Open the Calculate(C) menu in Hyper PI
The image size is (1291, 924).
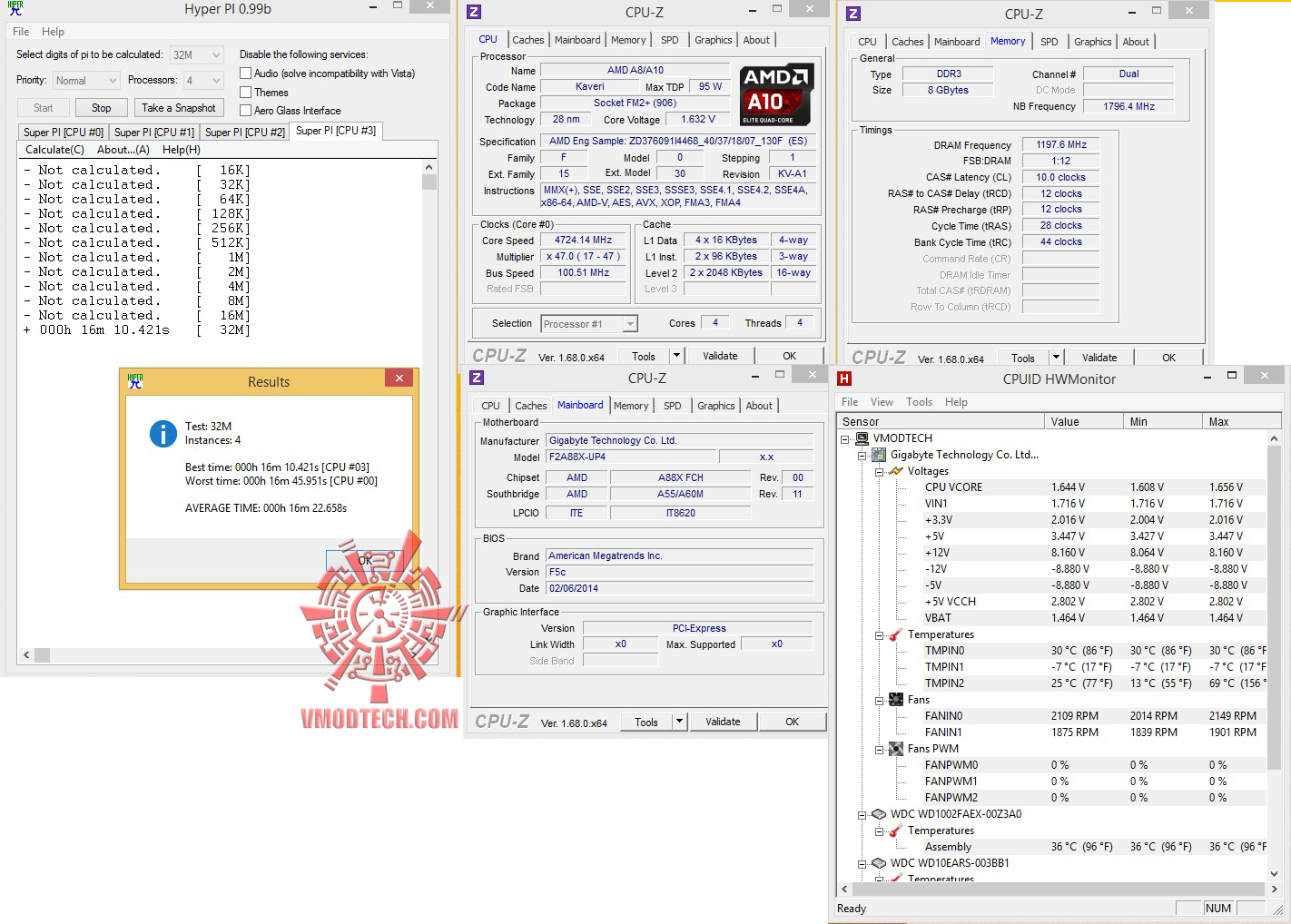[54, 150]
